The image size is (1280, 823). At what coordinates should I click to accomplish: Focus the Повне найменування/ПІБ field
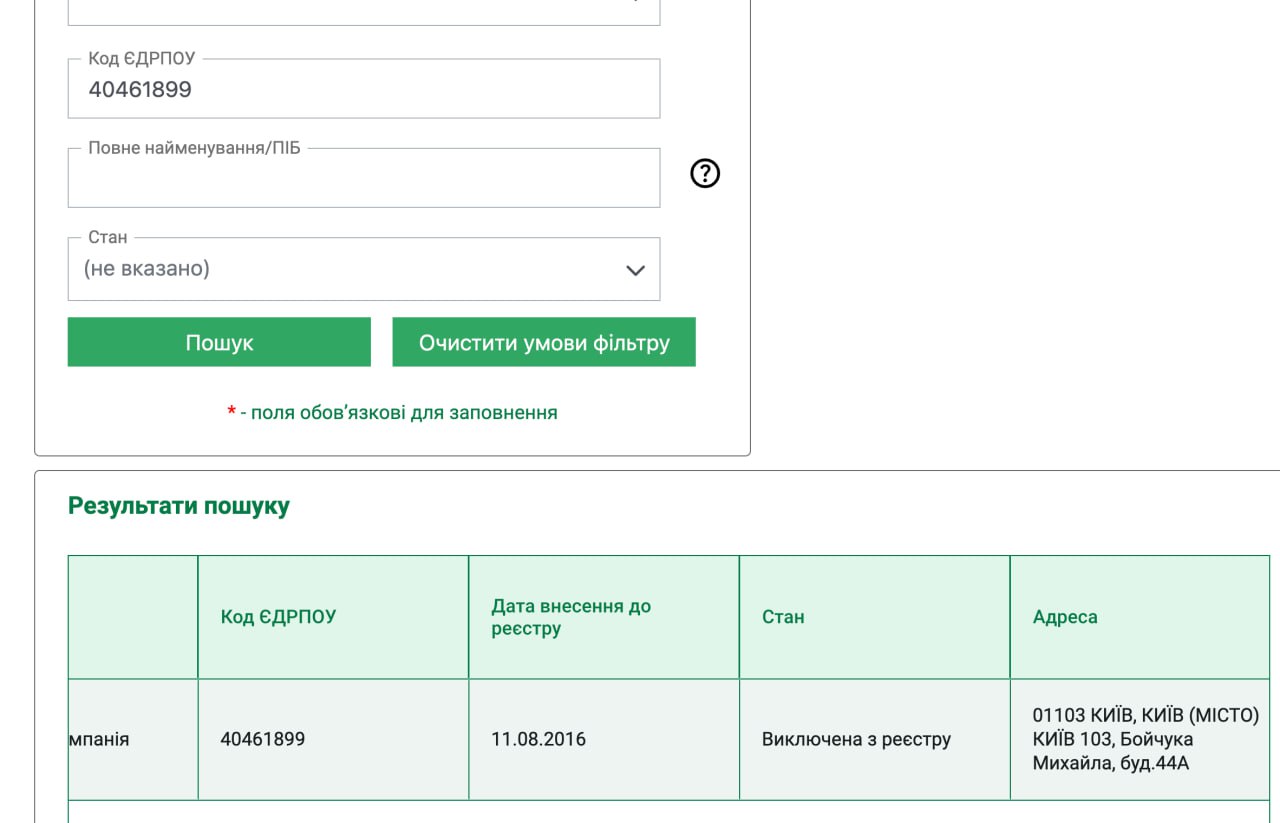click(364, 178)
